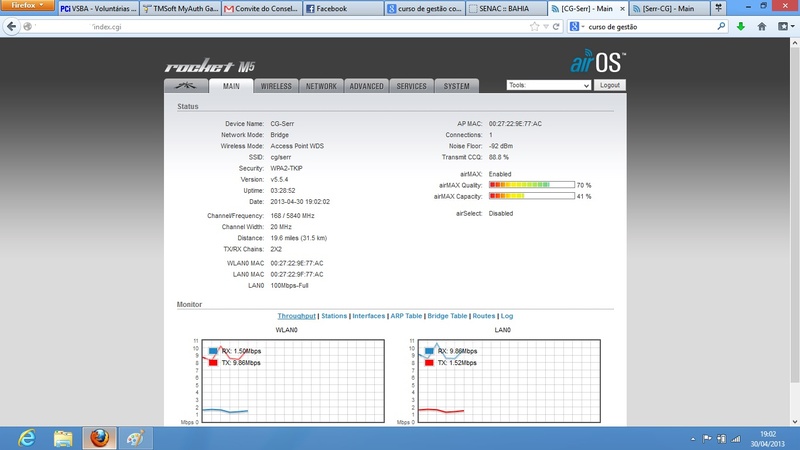Image resolution: width=800 pixels, height=450 pixels.
Task: Click the Action Center flag icon
Action: click(707, 438)
